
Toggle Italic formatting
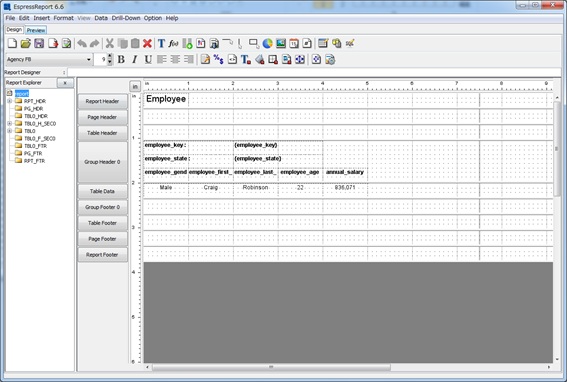tap(135, 59)
